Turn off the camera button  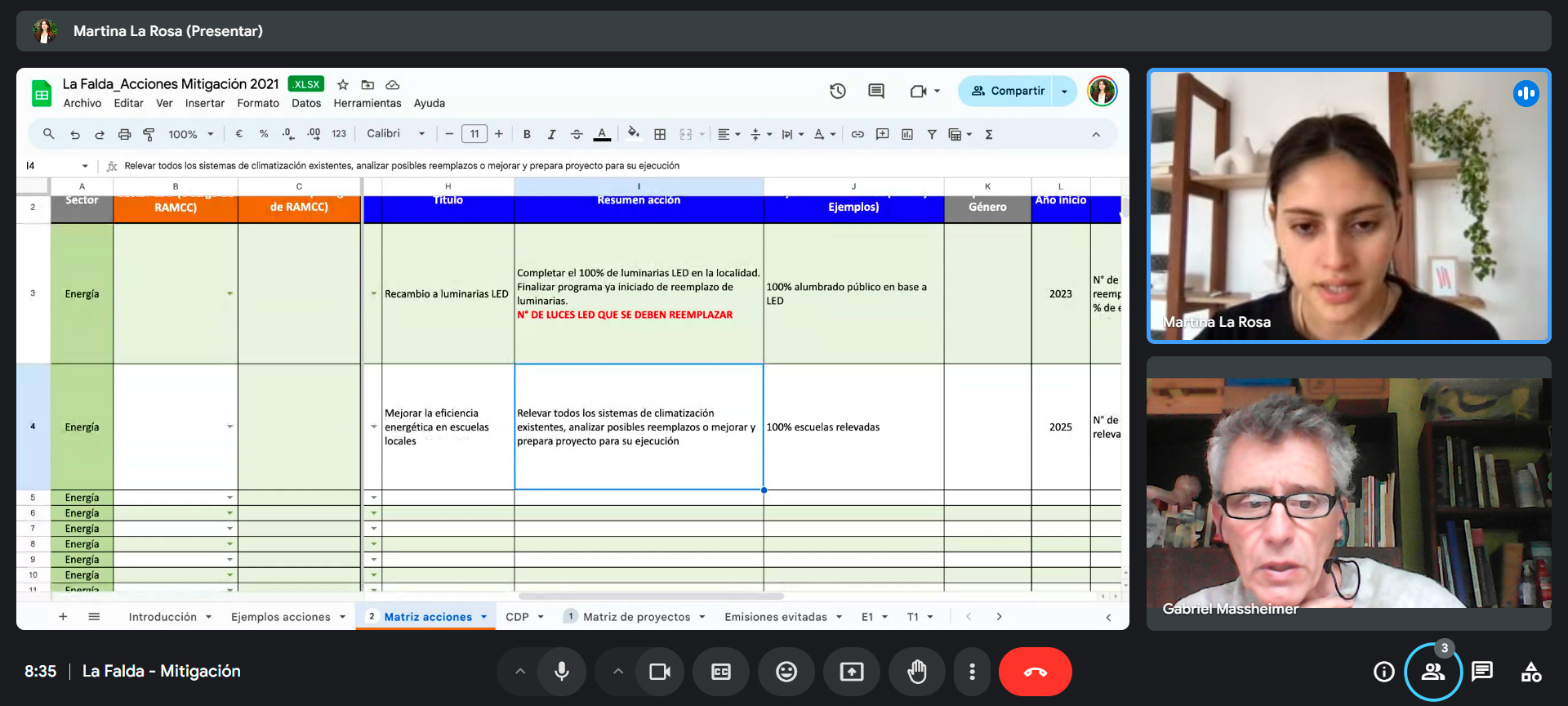coord(659,672)
